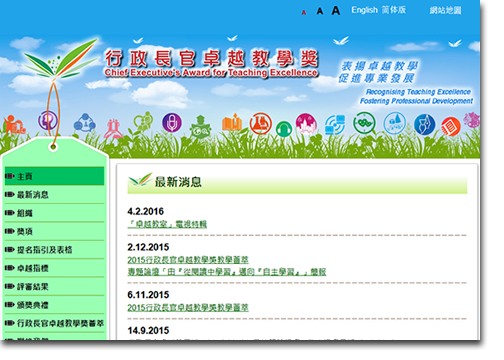Open the 主頁 home menu item
Screen dimensions: 504x360
(54, 176)
